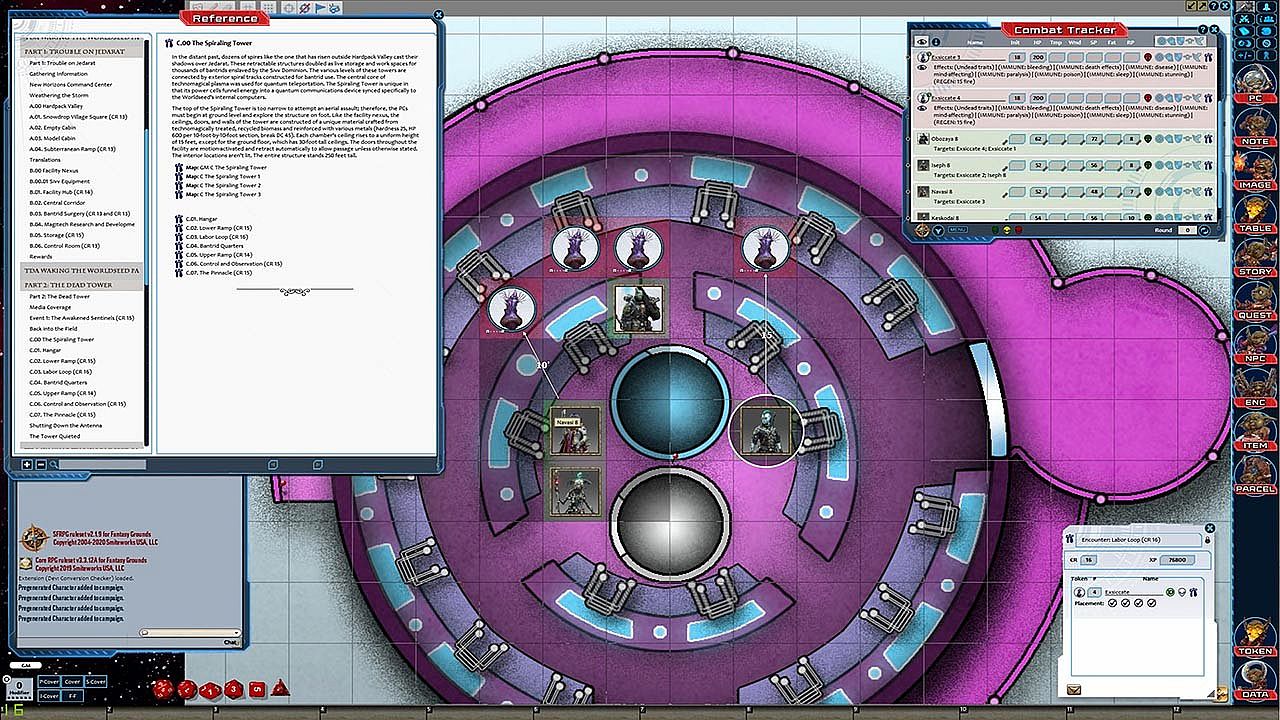Image resolution: width=1280 pixels, height=720 pixels.
Task: Open the PARCEL sidebar button
Action: pyautogui.click(x=1255, y=473)
